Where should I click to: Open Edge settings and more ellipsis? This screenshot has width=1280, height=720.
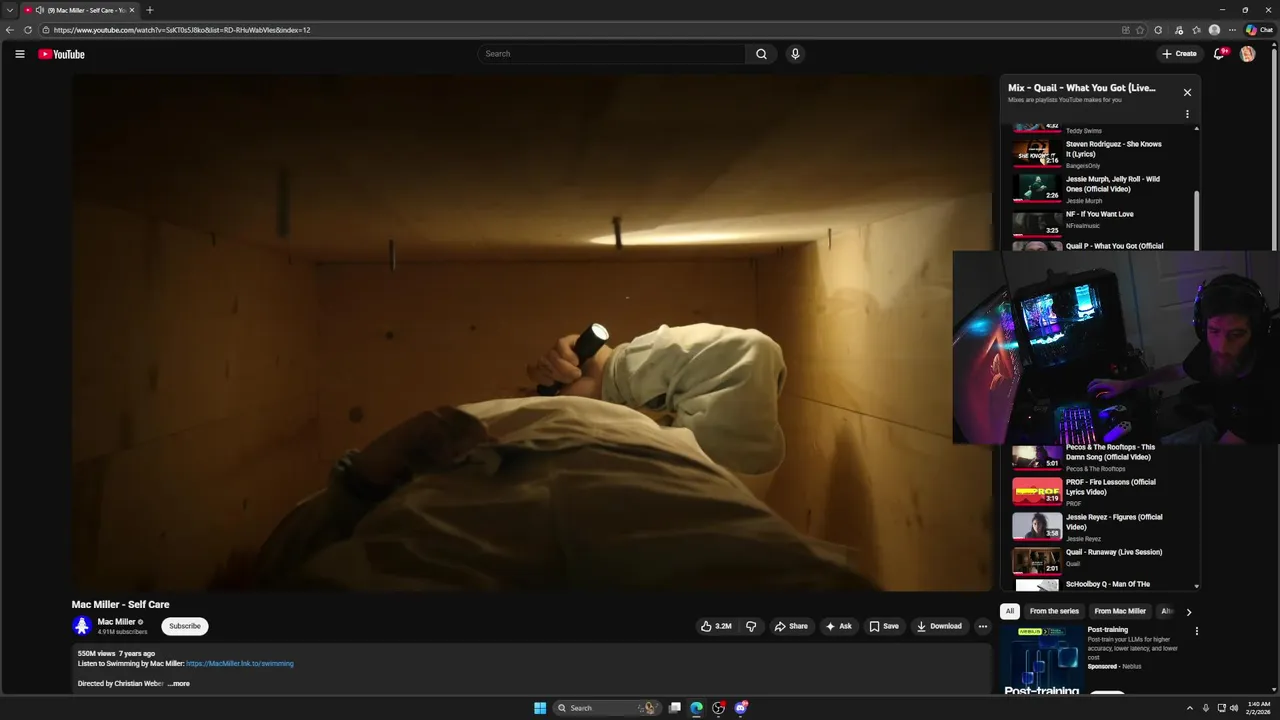tap(1232, 30)
